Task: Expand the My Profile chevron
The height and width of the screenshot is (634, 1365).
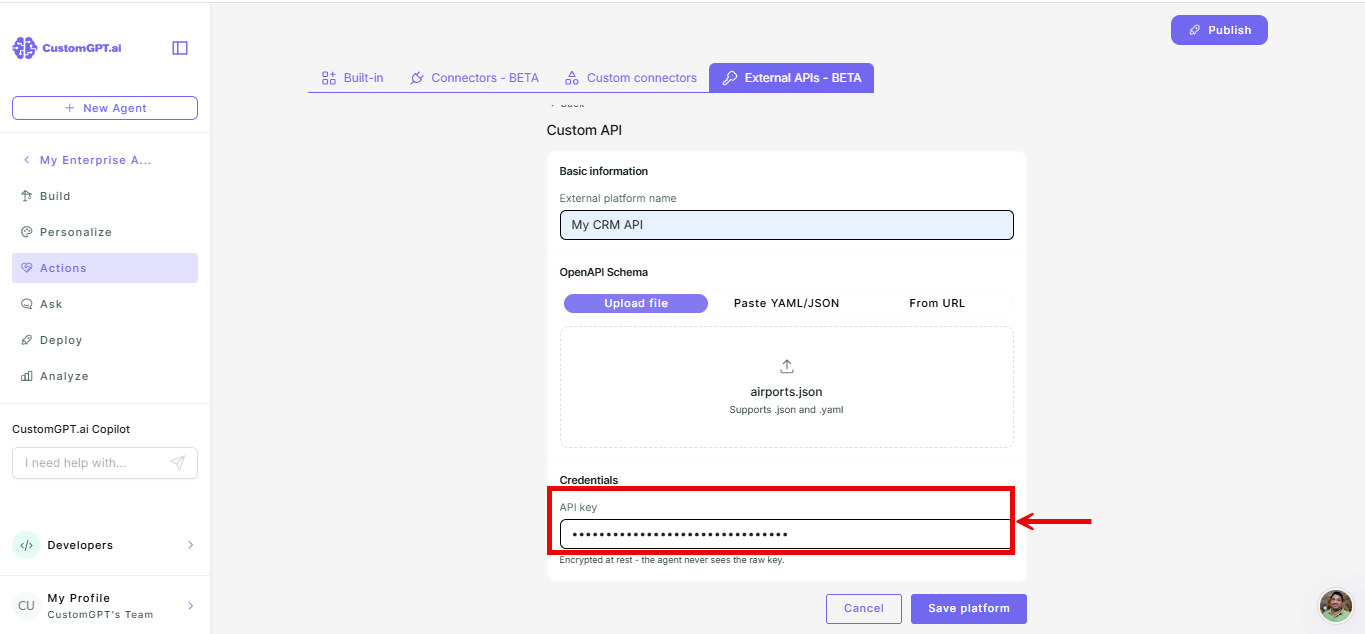Action: [190, 606]
